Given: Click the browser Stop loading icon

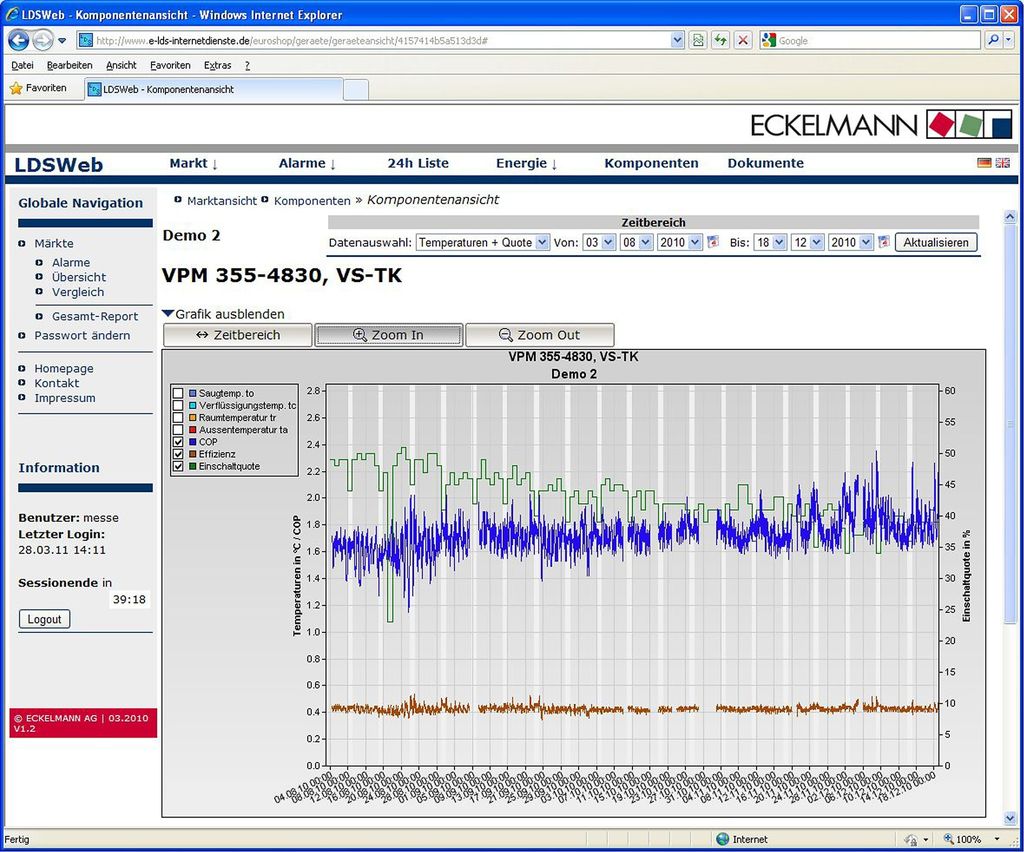Looking at the screenshot, I should [x=743, y=40].
